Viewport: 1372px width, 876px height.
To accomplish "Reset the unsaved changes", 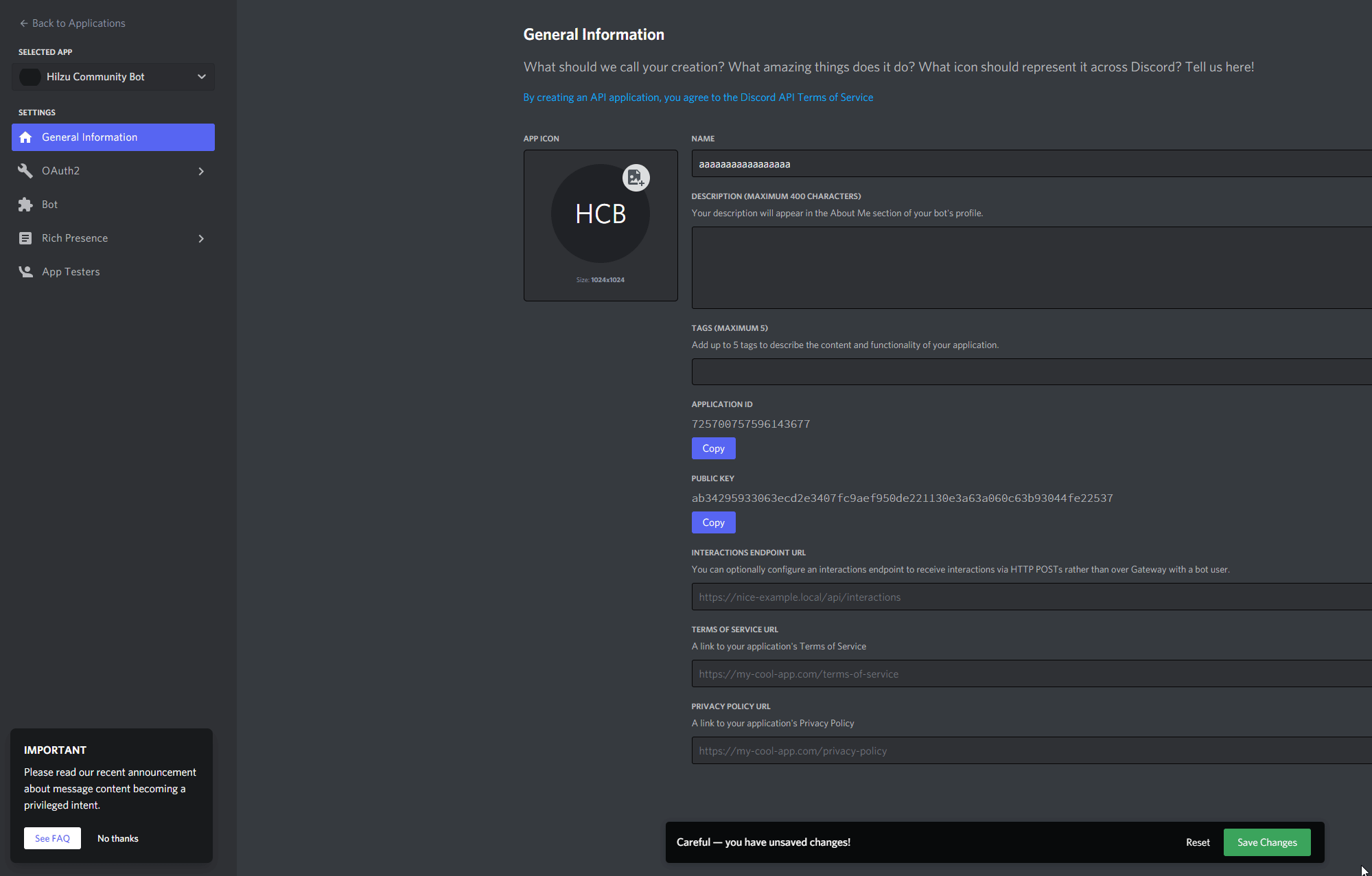I will click(x=1197, y=842).
